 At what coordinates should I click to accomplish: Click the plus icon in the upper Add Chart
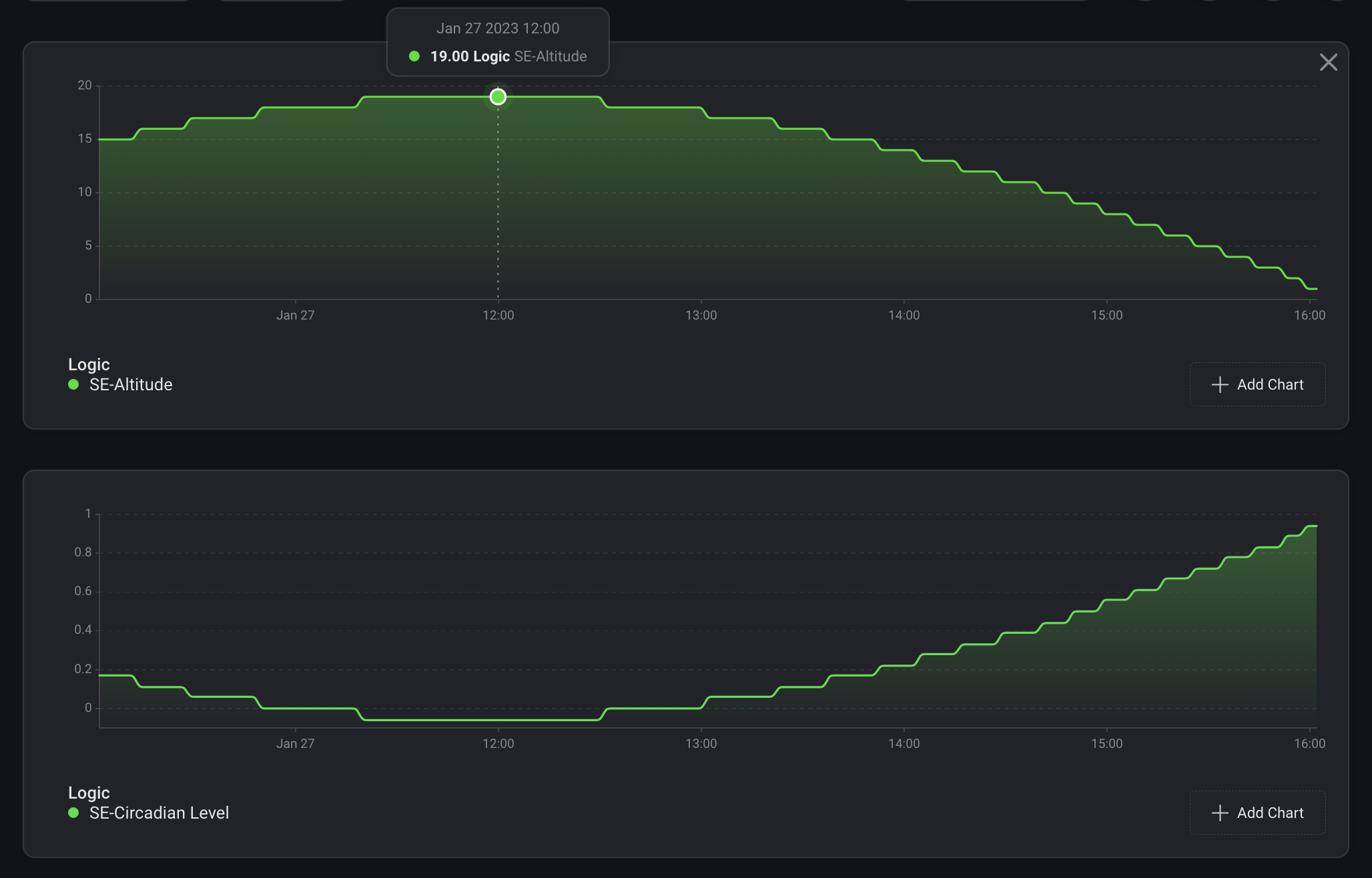pyautogui.click(x=1220, y=384)
